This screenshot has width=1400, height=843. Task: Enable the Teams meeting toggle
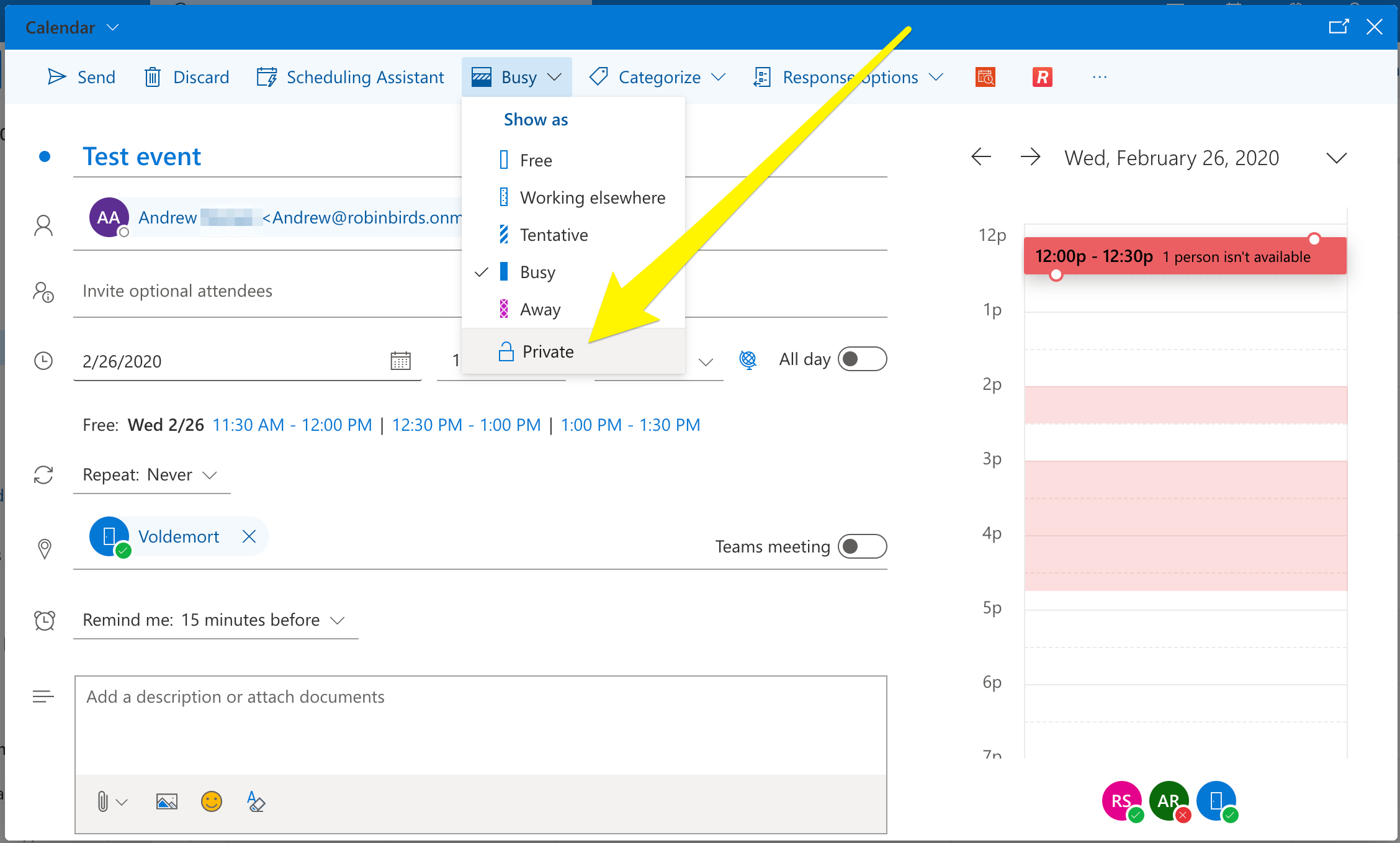tap(861, 547)
